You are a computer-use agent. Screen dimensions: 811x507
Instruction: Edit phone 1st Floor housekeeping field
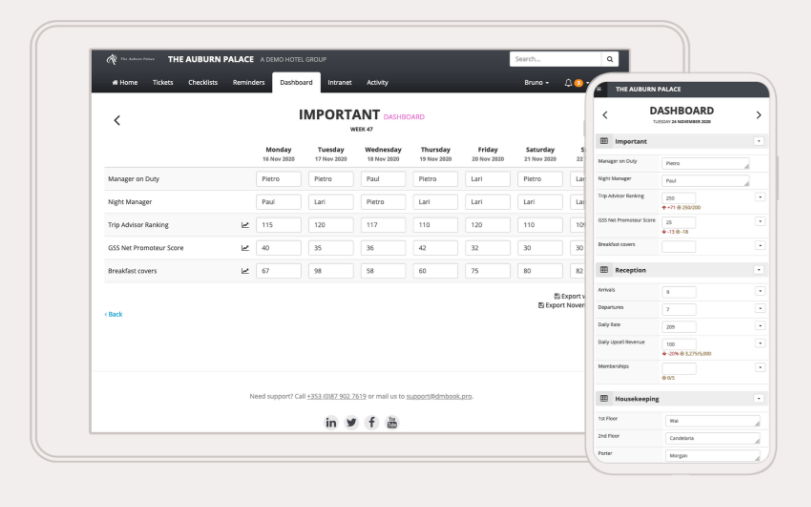click(x=713, y=421)
